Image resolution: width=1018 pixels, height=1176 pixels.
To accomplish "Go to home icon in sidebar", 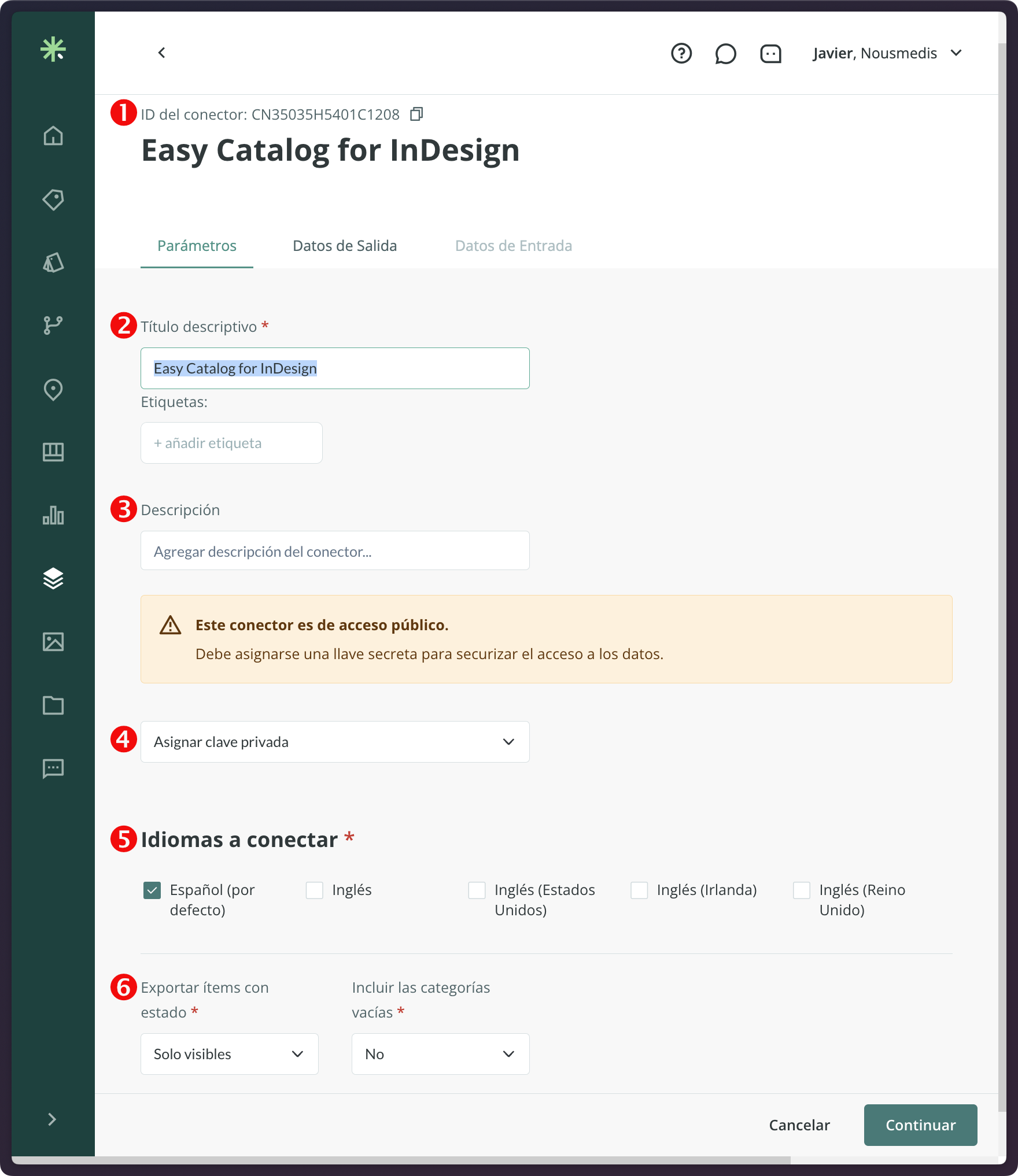I will pyautogui.click(x=53, y=136).
